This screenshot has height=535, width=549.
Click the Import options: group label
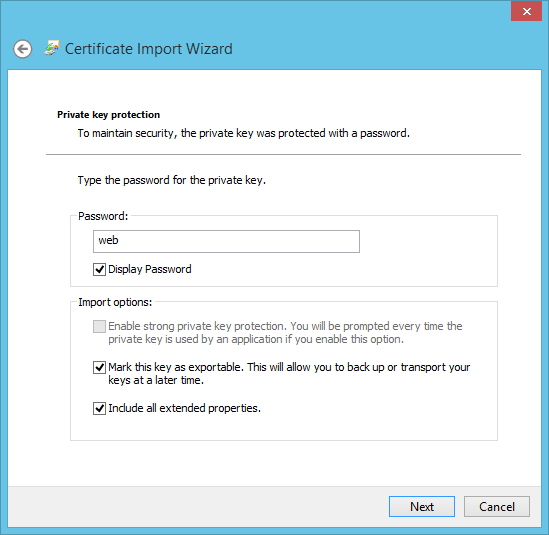115,302
